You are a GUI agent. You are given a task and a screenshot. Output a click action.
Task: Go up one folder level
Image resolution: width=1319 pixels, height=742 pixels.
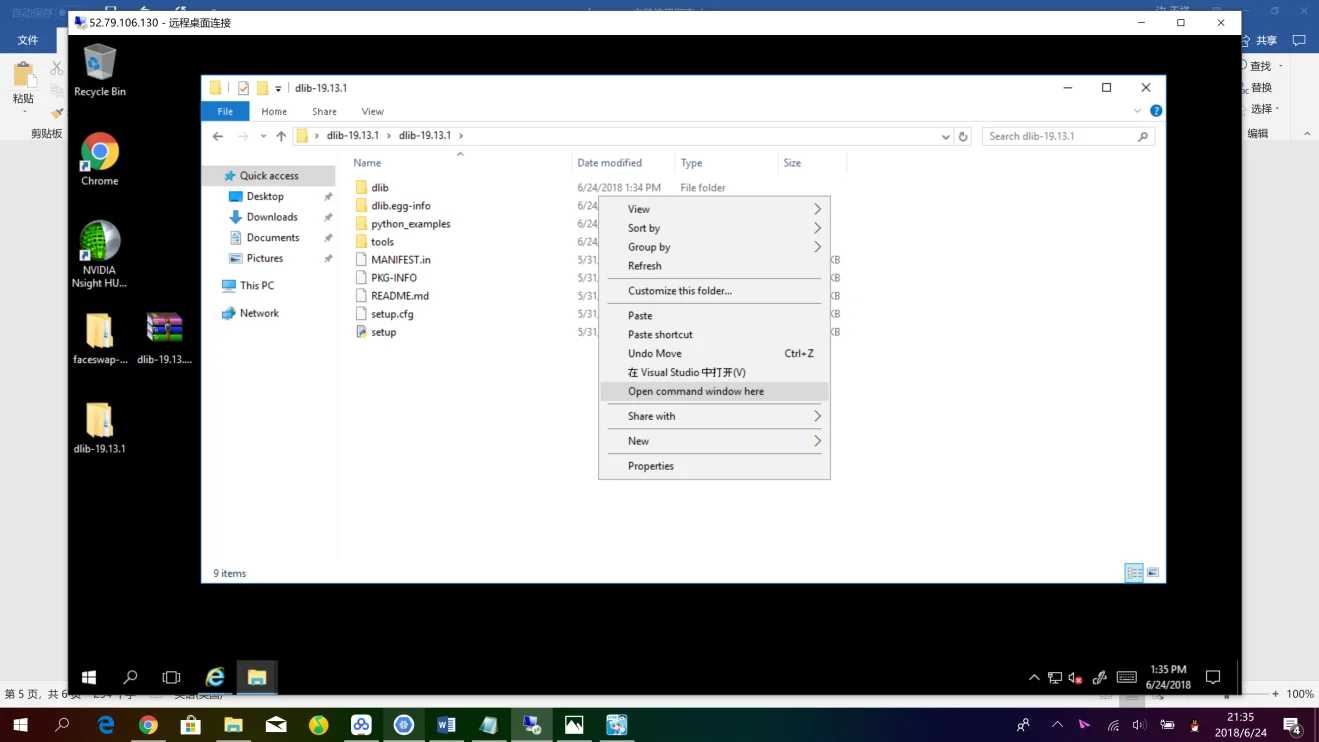[281, 136]
